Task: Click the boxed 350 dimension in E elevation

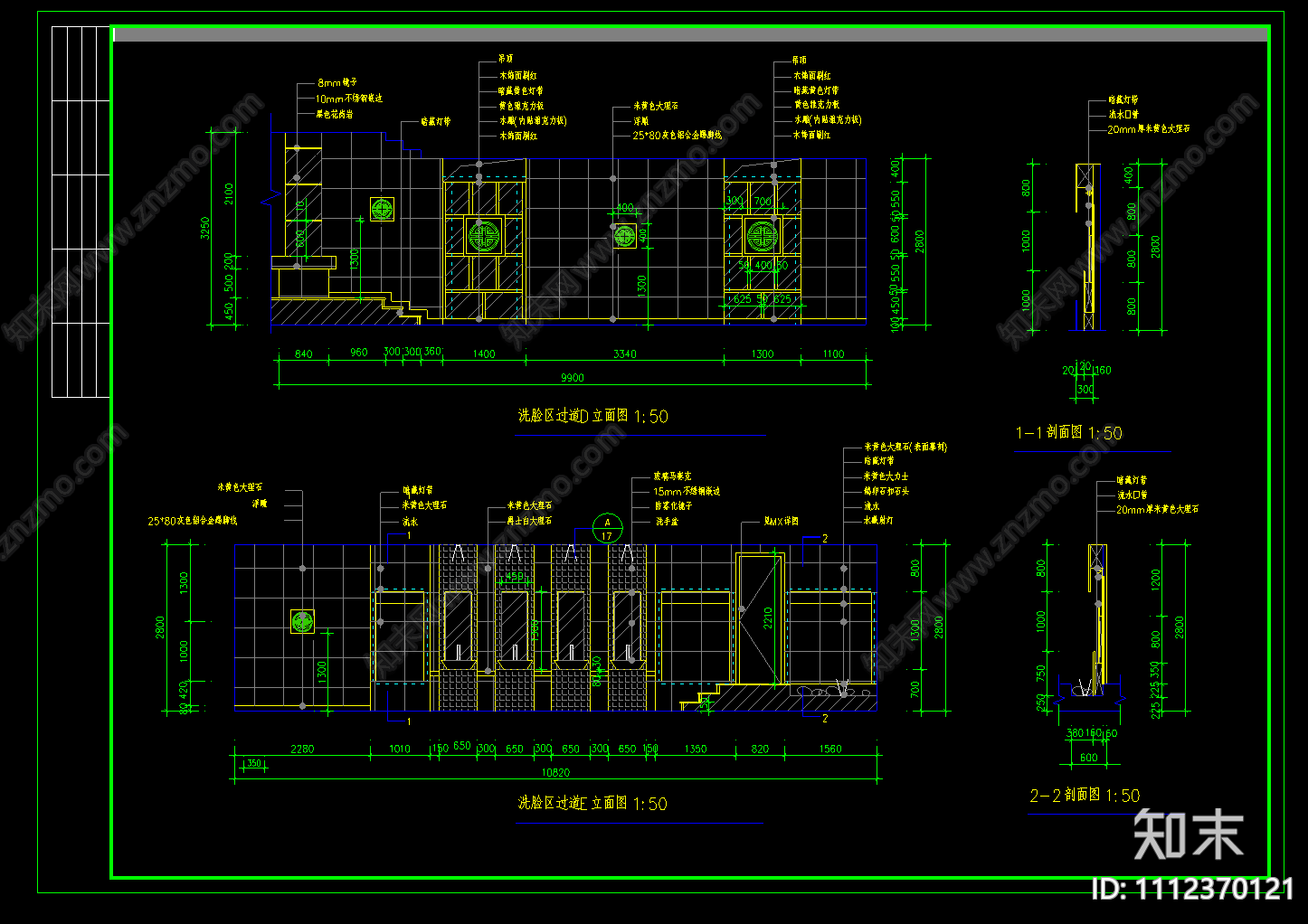Action: click(x=254, y=764)
